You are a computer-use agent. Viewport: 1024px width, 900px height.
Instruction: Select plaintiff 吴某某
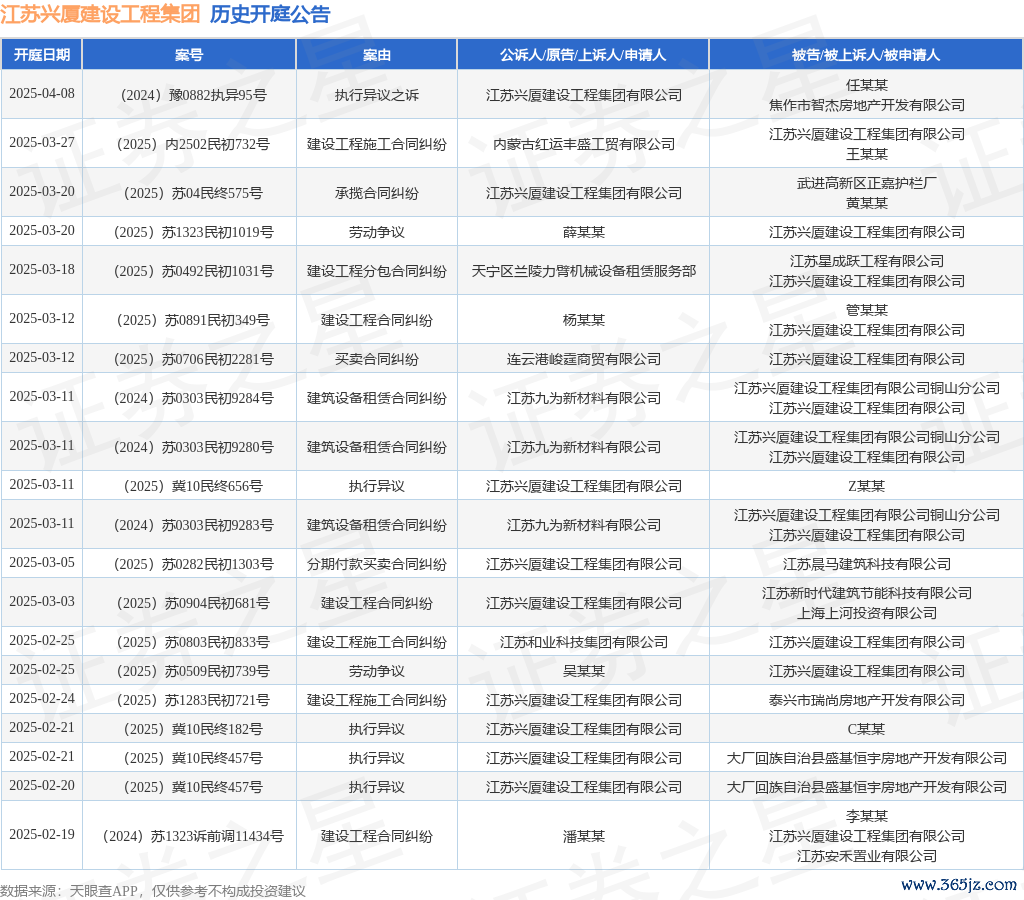pos(584,671)
